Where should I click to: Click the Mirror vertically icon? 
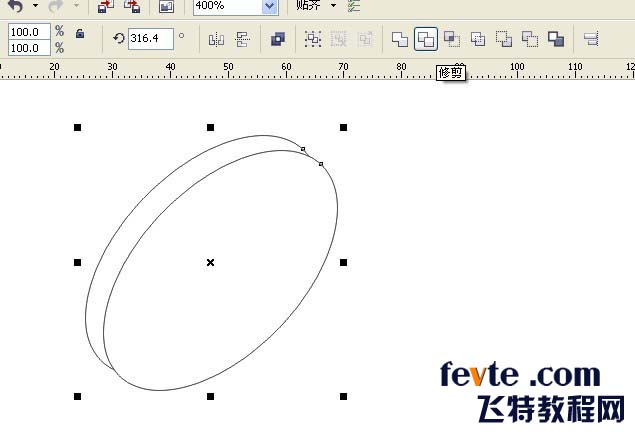click(x=242, y=40)
